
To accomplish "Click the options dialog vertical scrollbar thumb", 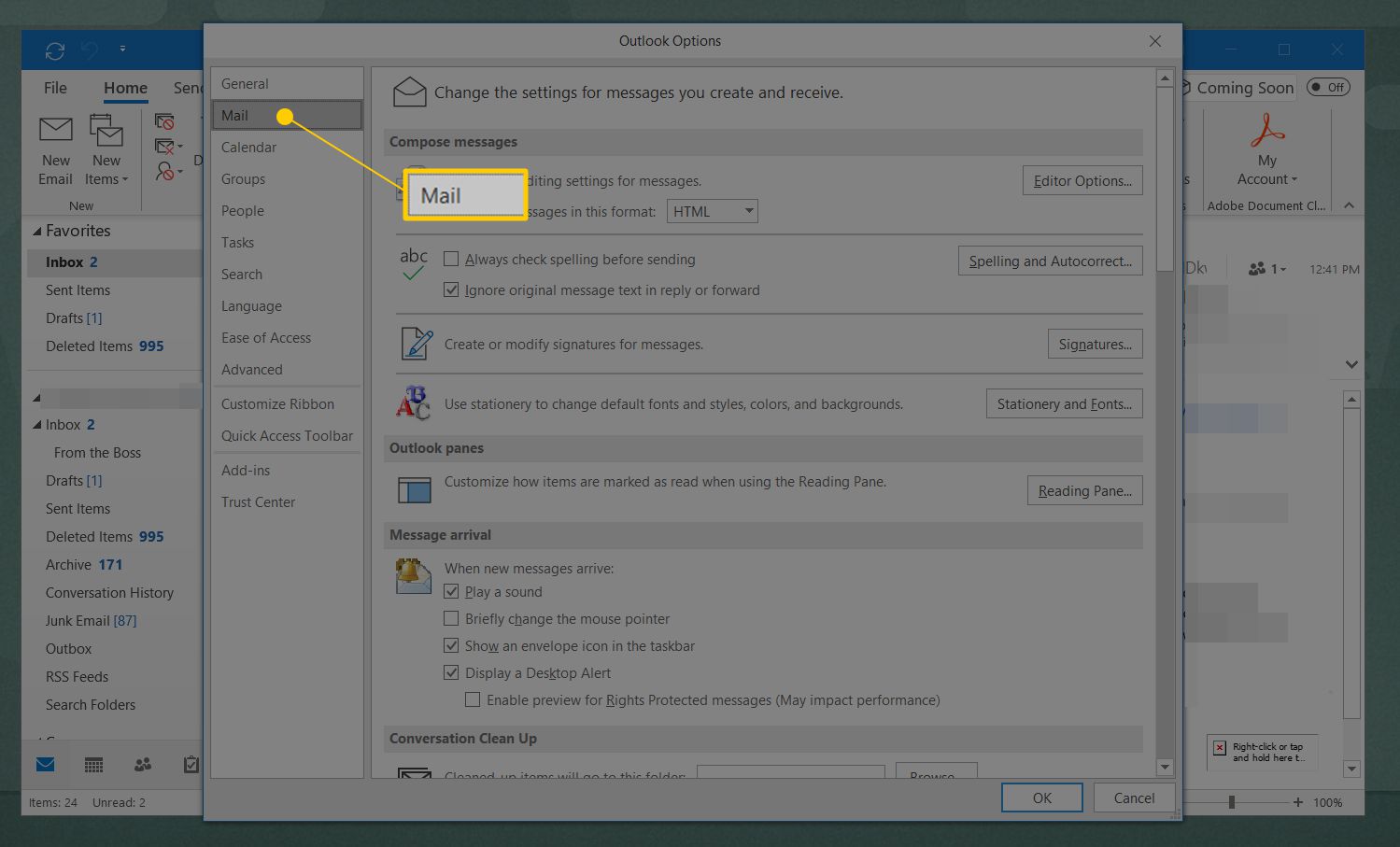I will (1164, 179).
